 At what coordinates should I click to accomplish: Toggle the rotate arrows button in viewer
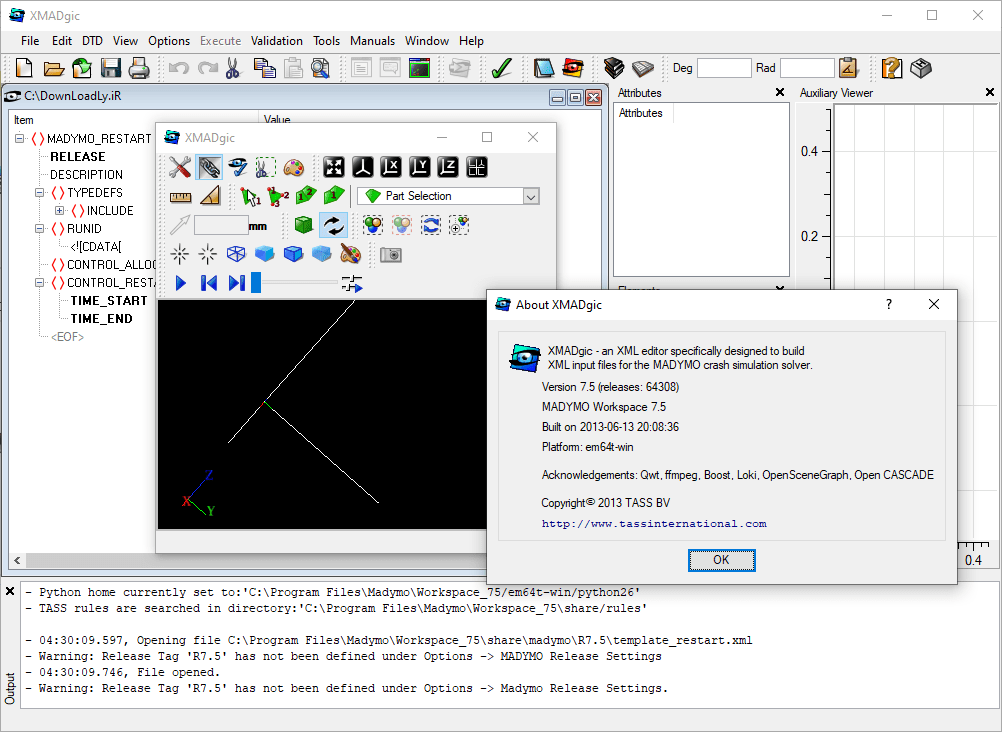tap(333, 225)
